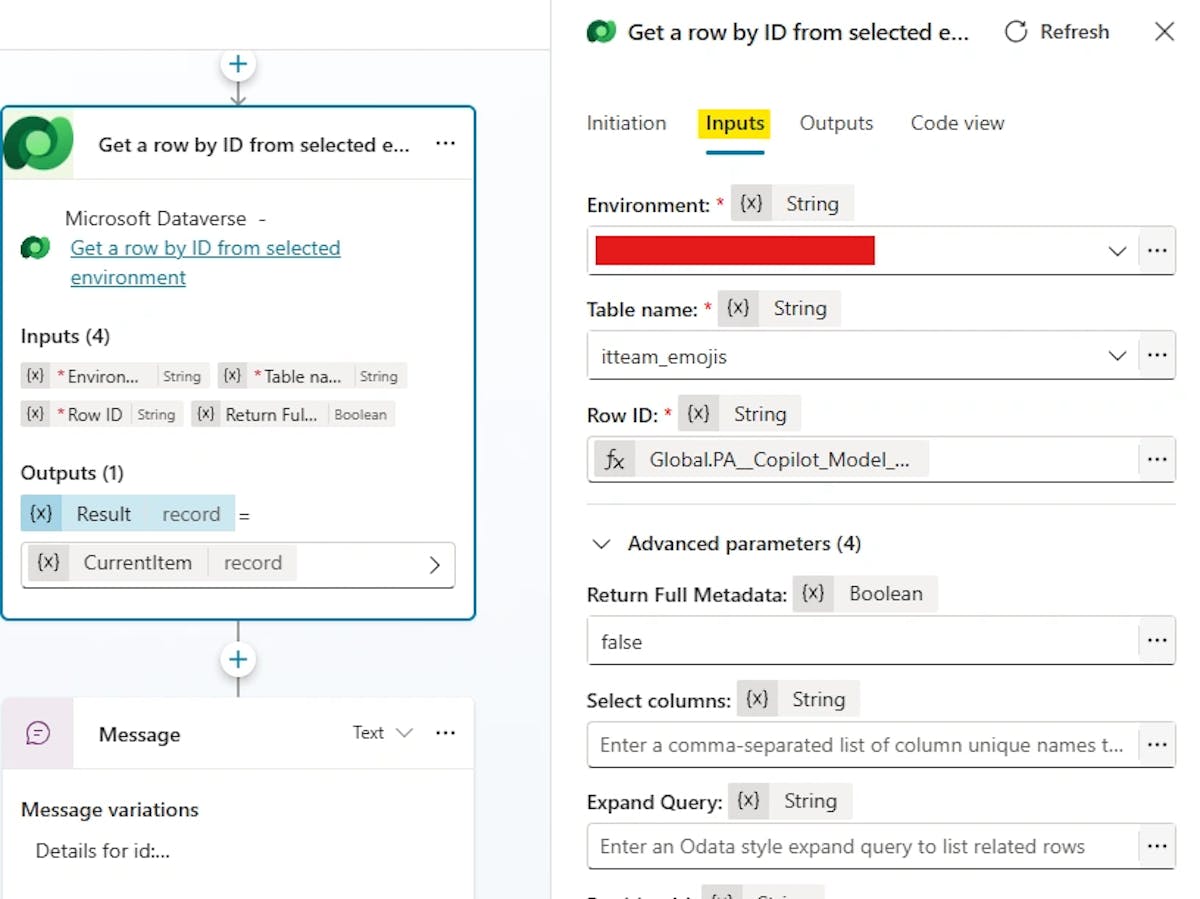Open the Get a row by ID from selected environment link
Image resolution: width=1200 pixels, height=899 pixels.
[205, 262]
